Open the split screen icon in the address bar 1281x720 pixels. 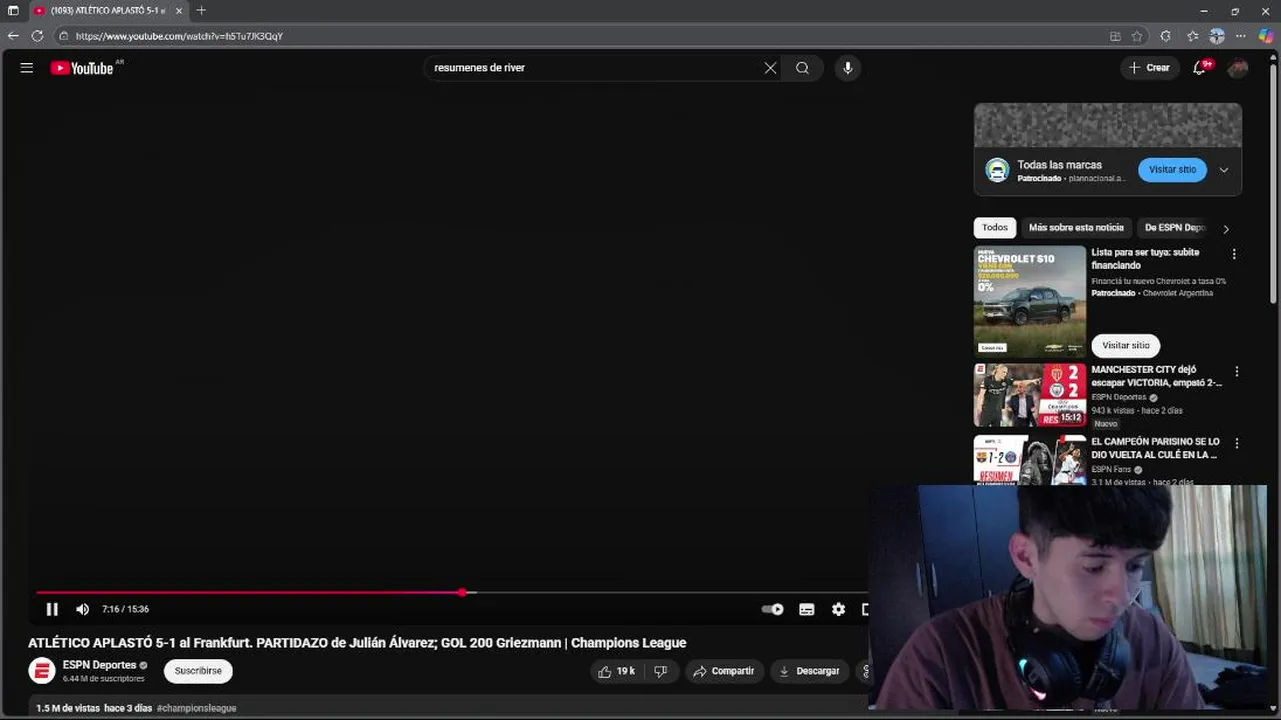pos(1115,36)
